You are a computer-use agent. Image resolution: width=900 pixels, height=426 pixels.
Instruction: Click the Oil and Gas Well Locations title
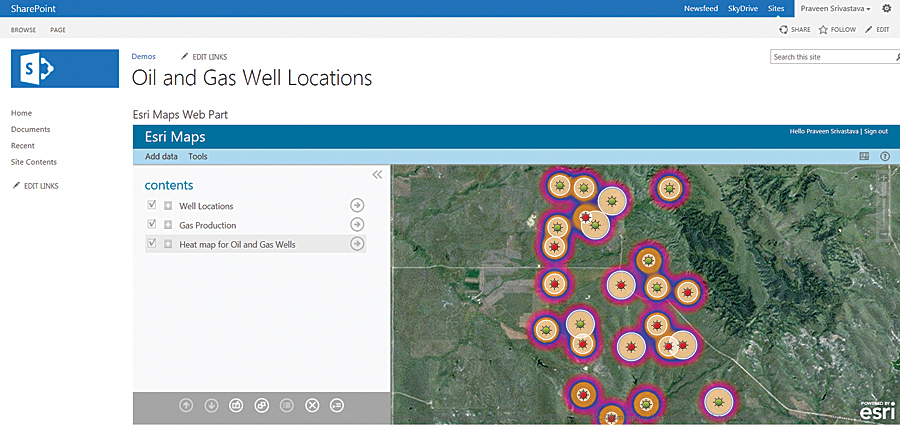coord(252,78)
